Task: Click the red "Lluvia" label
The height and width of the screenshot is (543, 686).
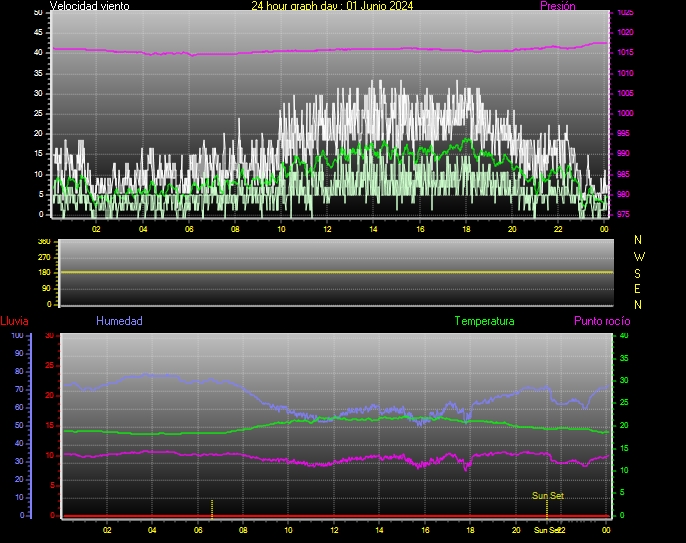Action: pos(14,321)
